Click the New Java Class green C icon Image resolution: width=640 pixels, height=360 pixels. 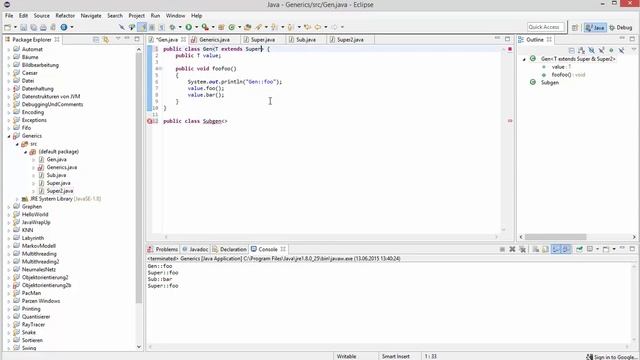pyautogui.click(x=232, y=27)
